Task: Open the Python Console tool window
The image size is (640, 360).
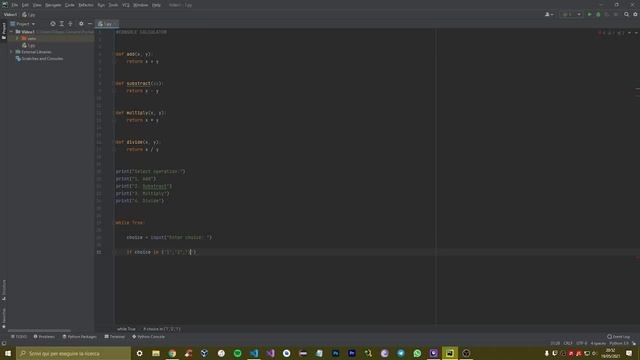Action: (148, 336)
